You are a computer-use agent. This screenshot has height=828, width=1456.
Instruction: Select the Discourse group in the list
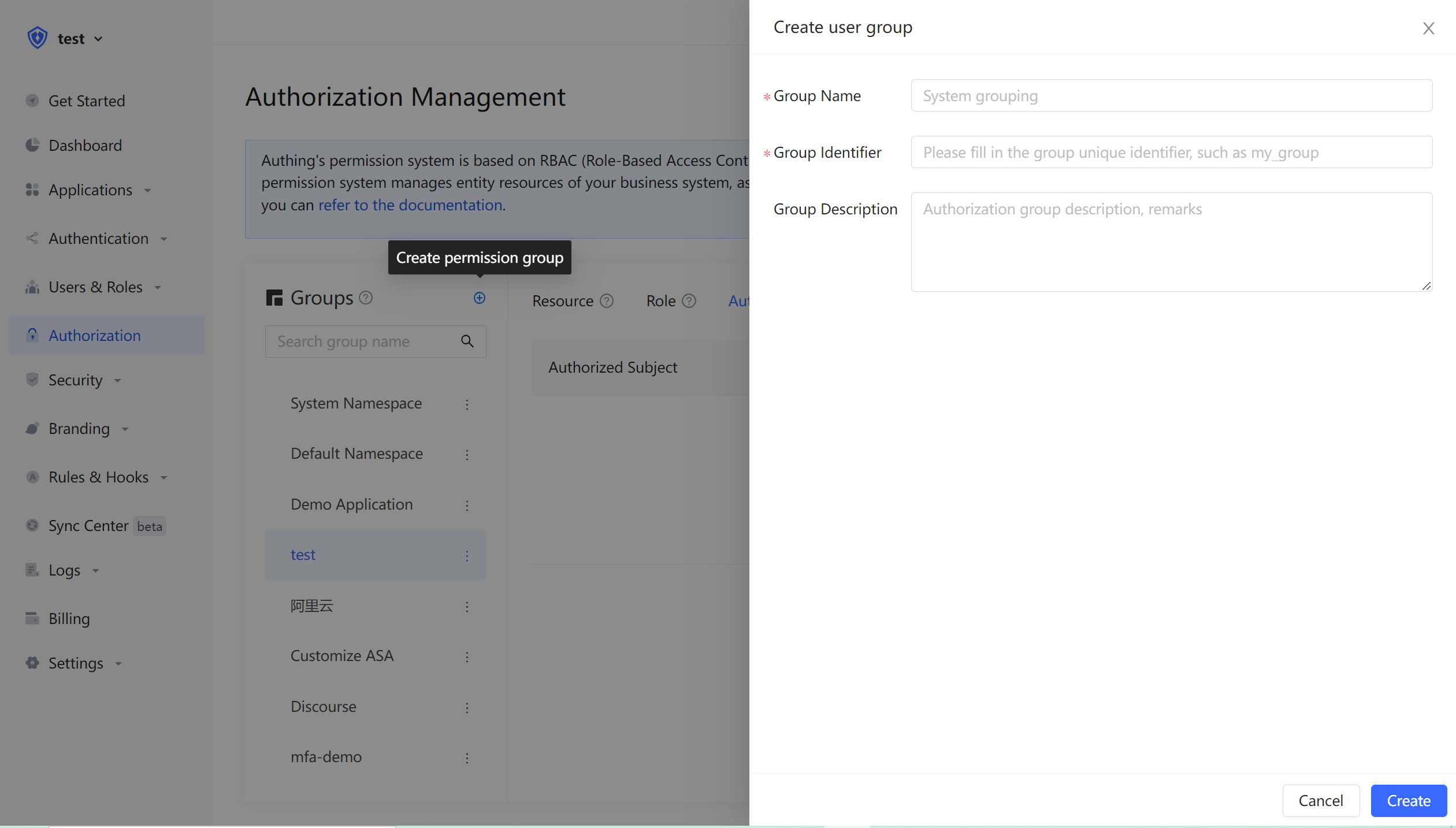click(324, 707)
